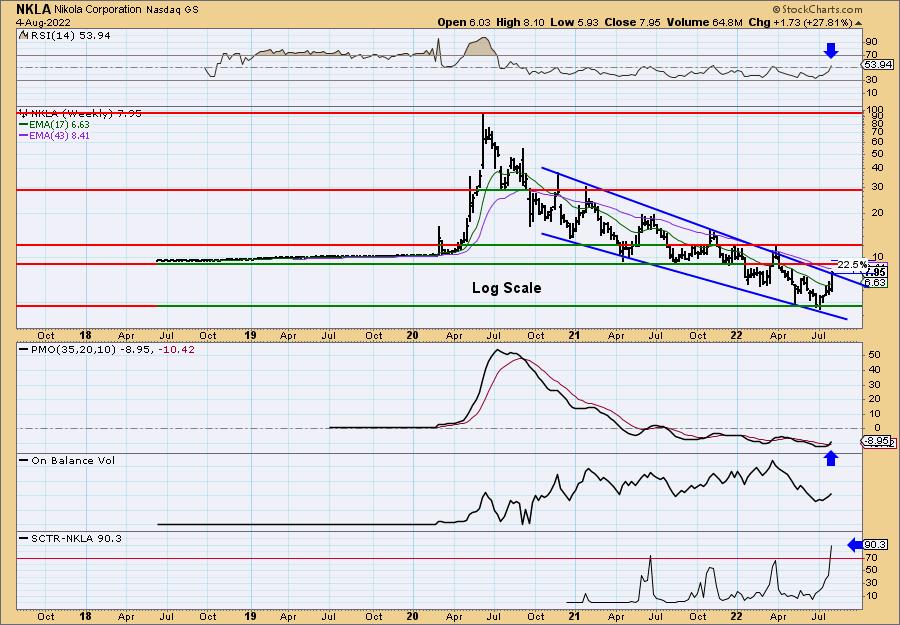Screen dimensions: 900x625
Task: Click the -8.95 PMO value tag on the right axis
Action: 877,441
